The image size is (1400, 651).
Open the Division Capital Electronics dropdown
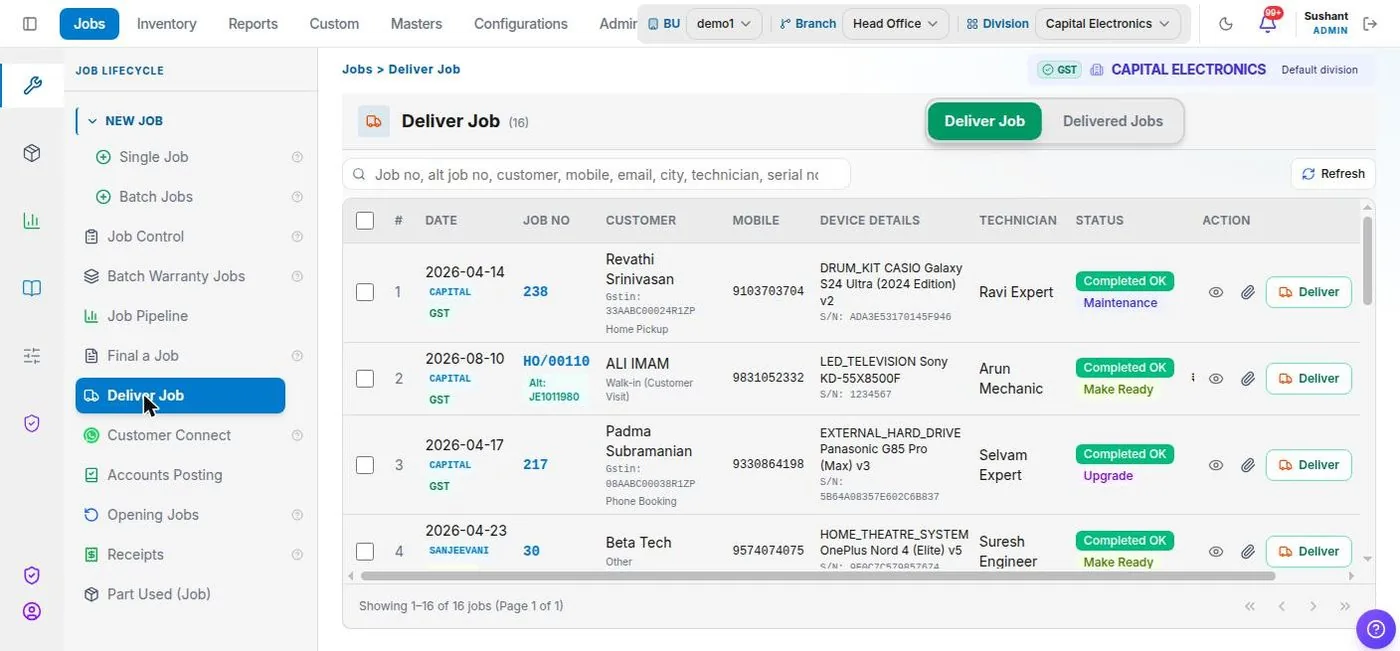(x=1107, y=23)
